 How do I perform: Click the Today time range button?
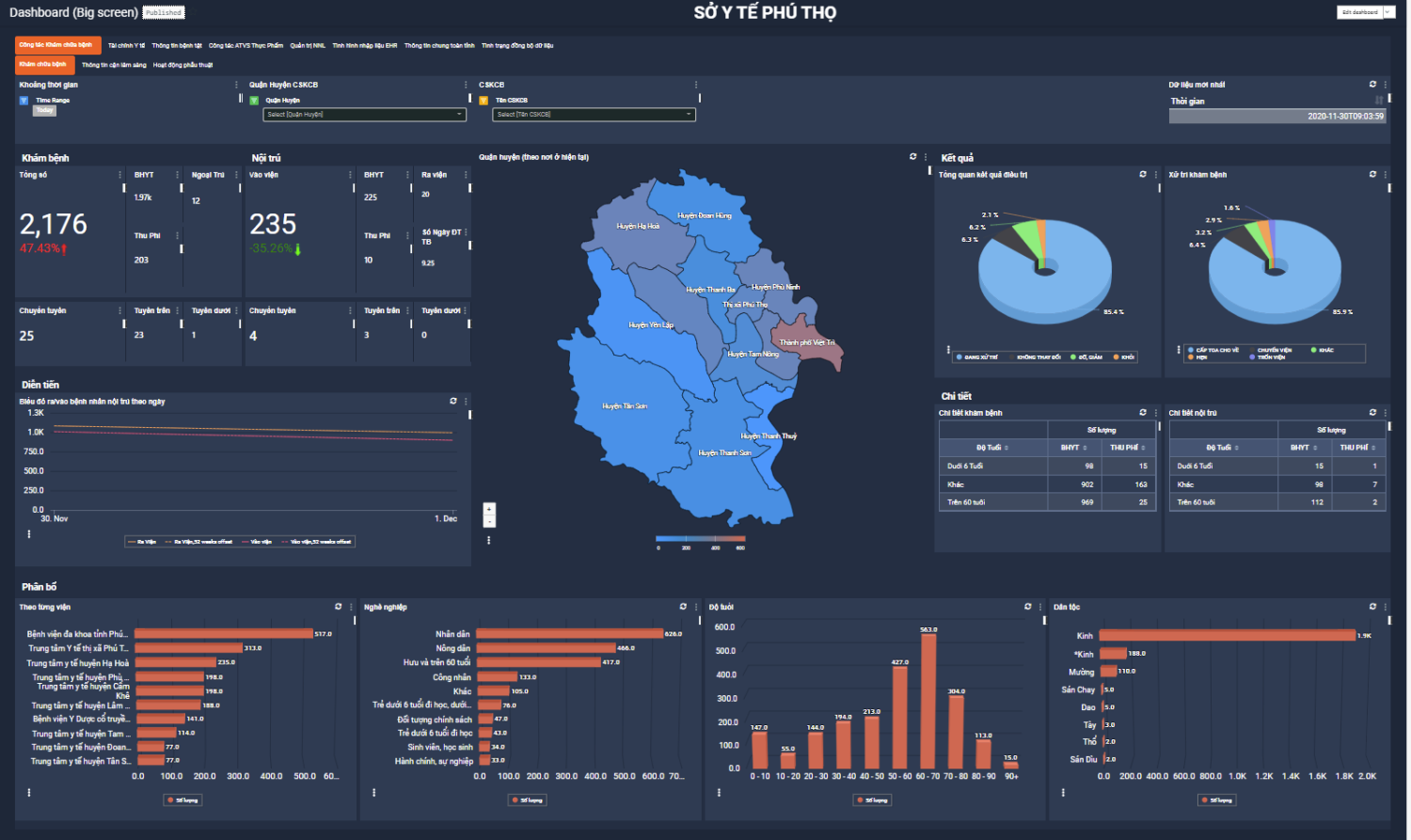[44, 110]
